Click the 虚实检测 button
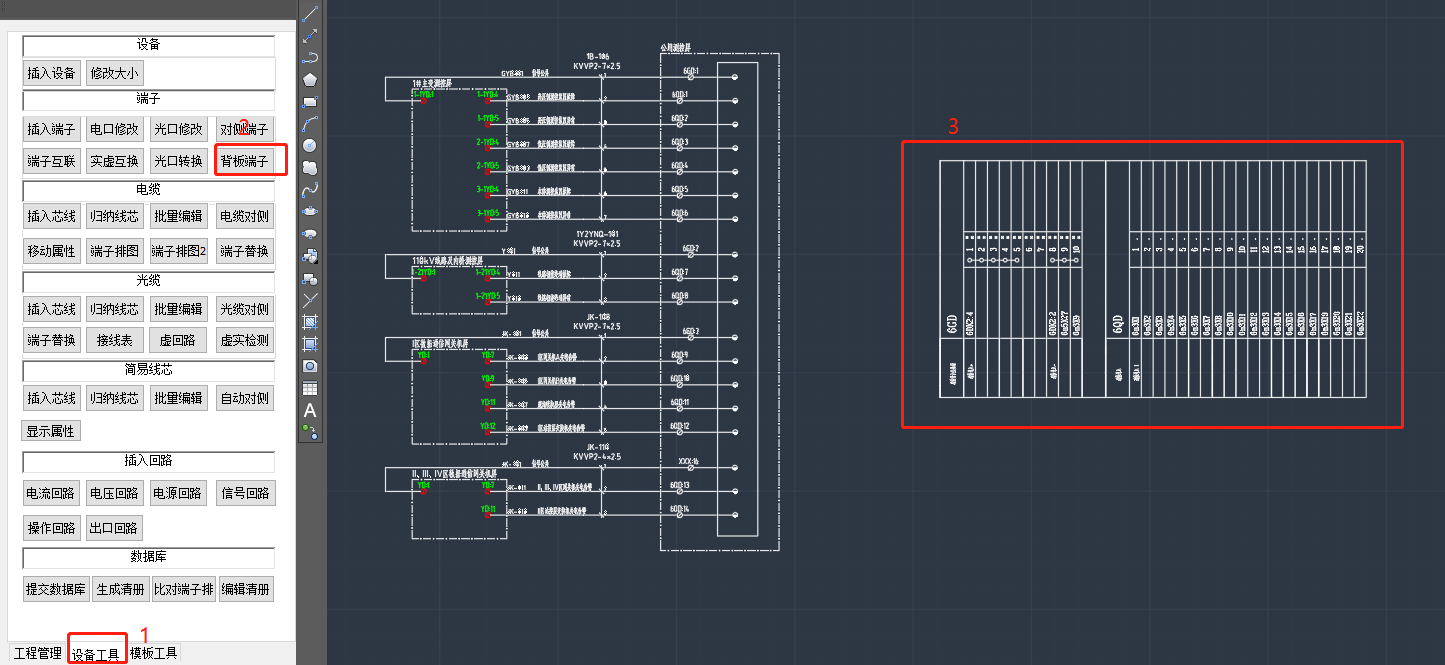 click(x=245, y=340)
